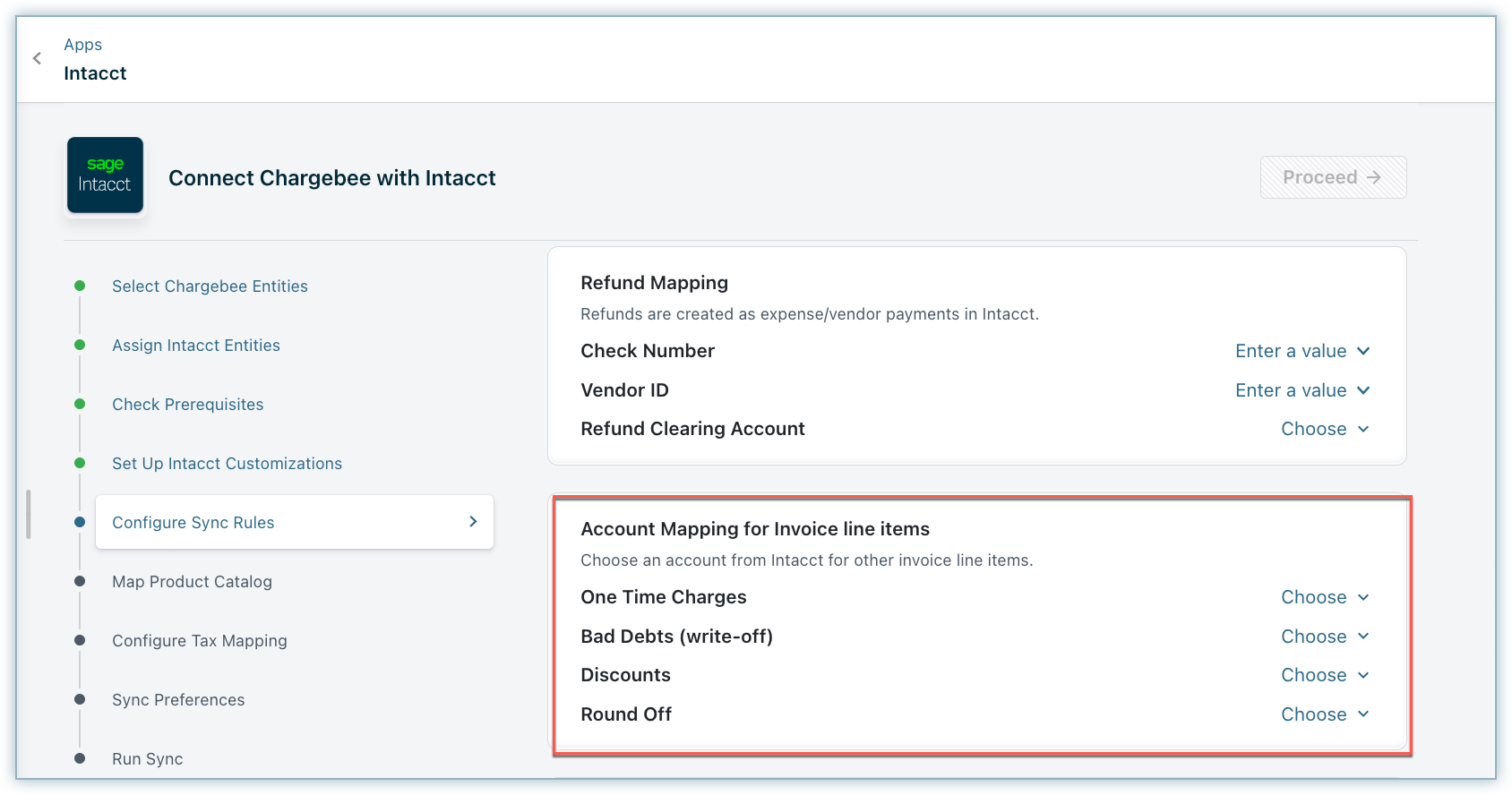1512x795 pixels.
Task: Open the One Time Charges dropdown
Action: 1324,597
